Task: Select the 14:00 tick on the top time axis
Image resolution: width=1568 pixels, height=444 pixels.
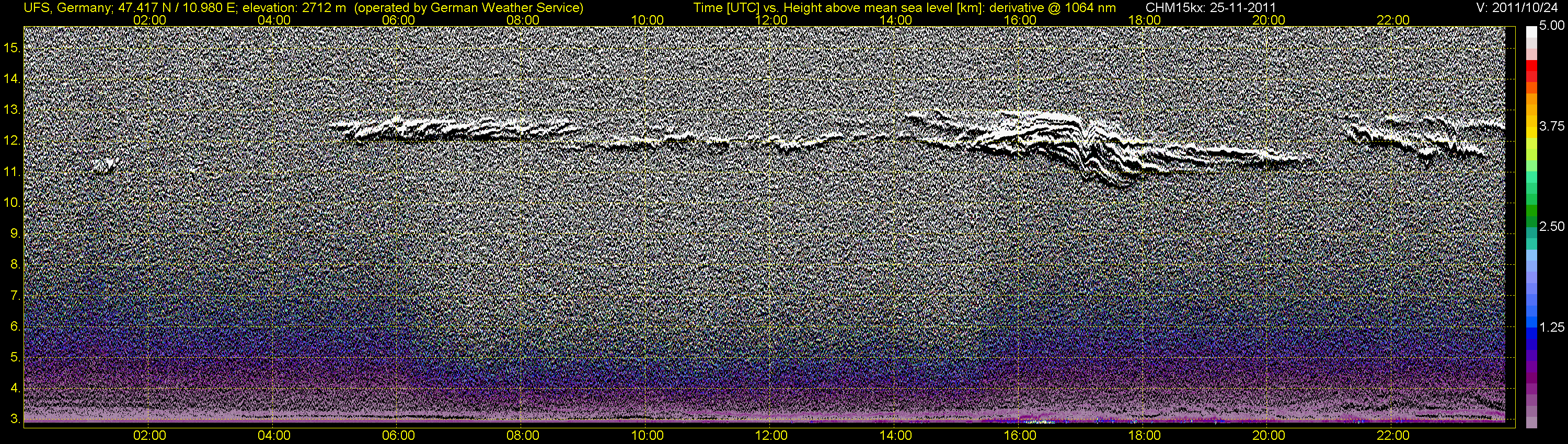Action: [x=896, y=20]
